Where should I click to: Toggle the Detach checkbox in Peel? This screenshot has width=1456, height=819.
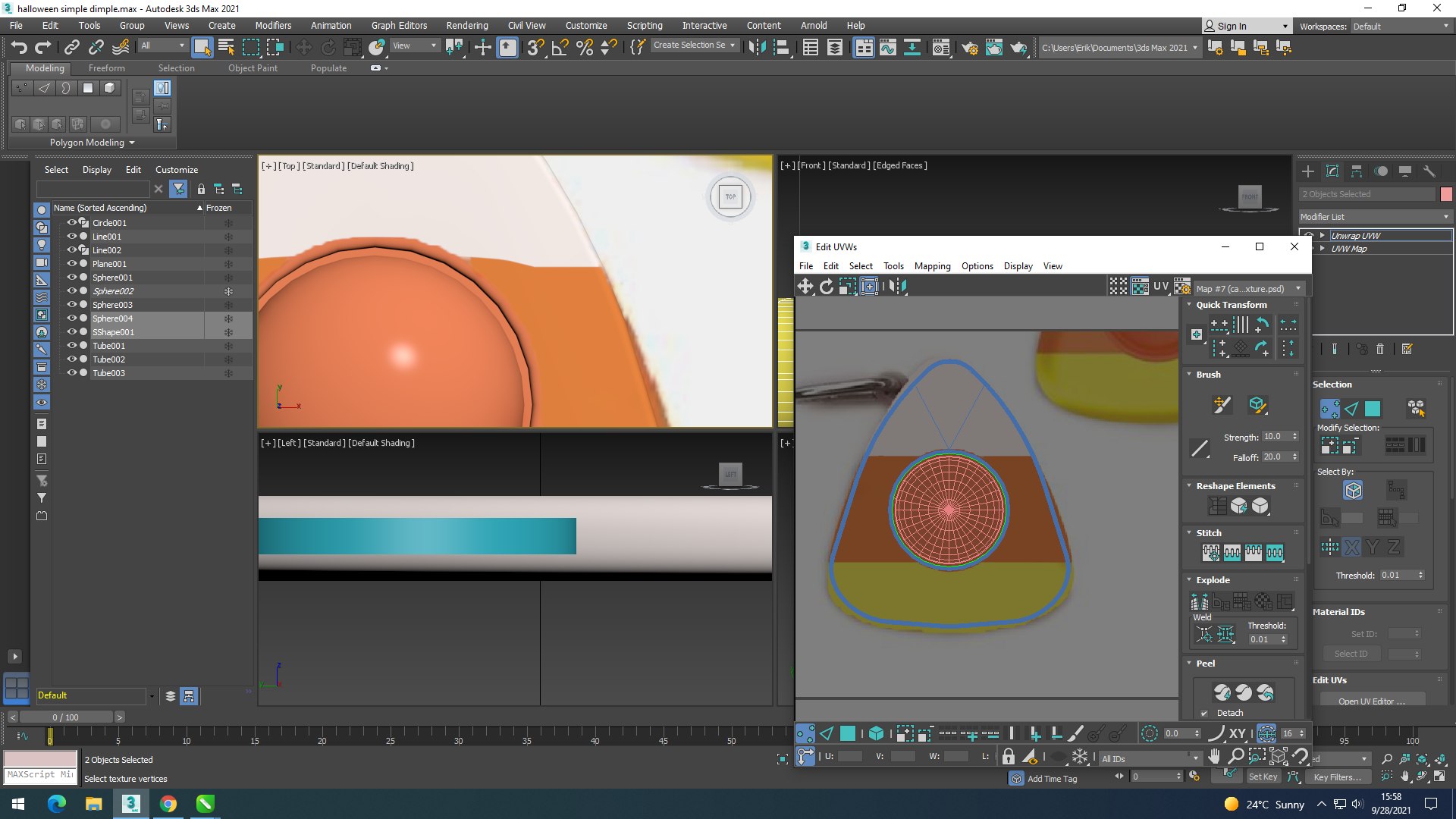coord(1204,713)
